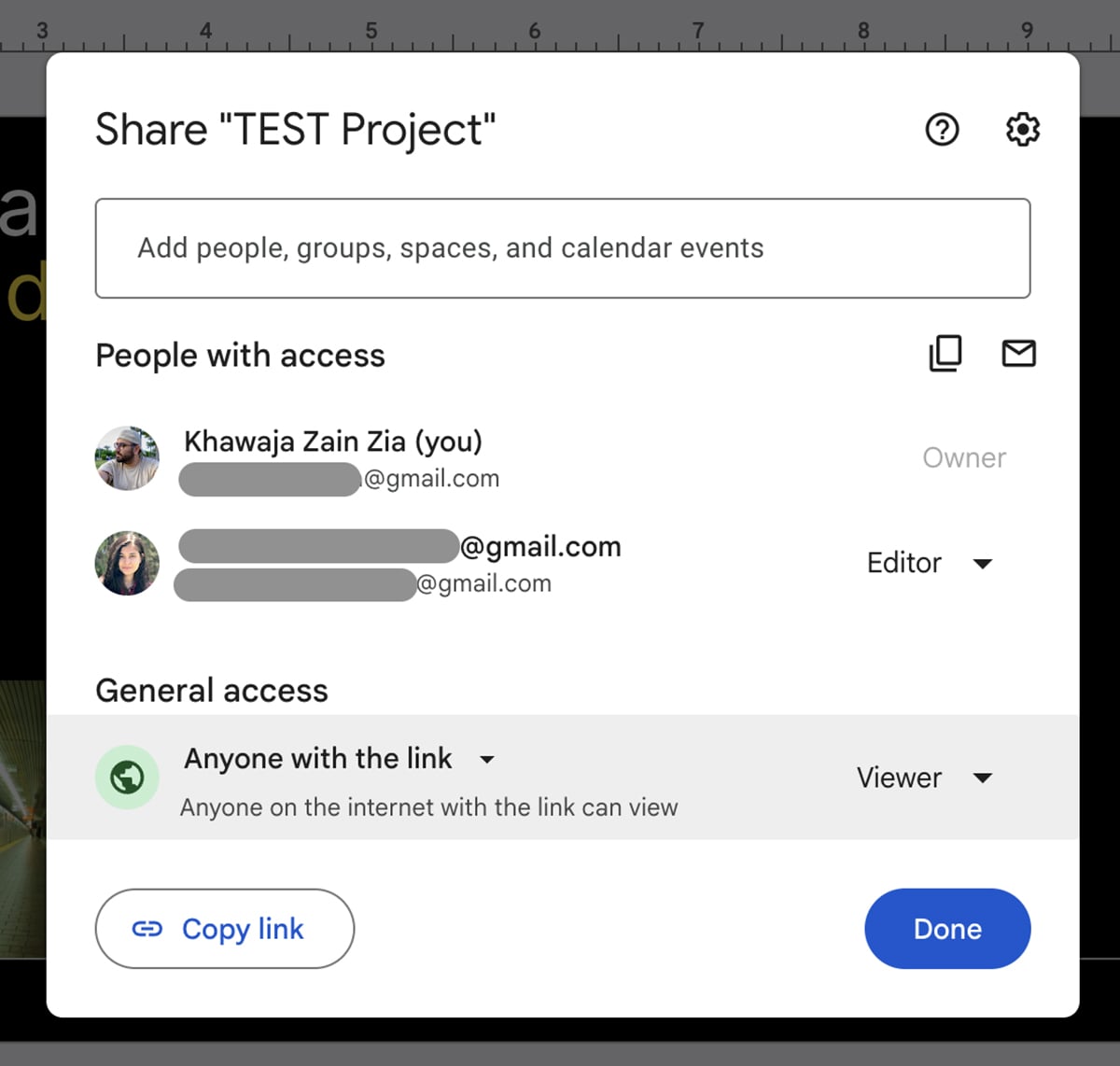Viewport: 1120px width, 1066px height.
Task: Select the Add people input field
Action: [x=560, y=248]
